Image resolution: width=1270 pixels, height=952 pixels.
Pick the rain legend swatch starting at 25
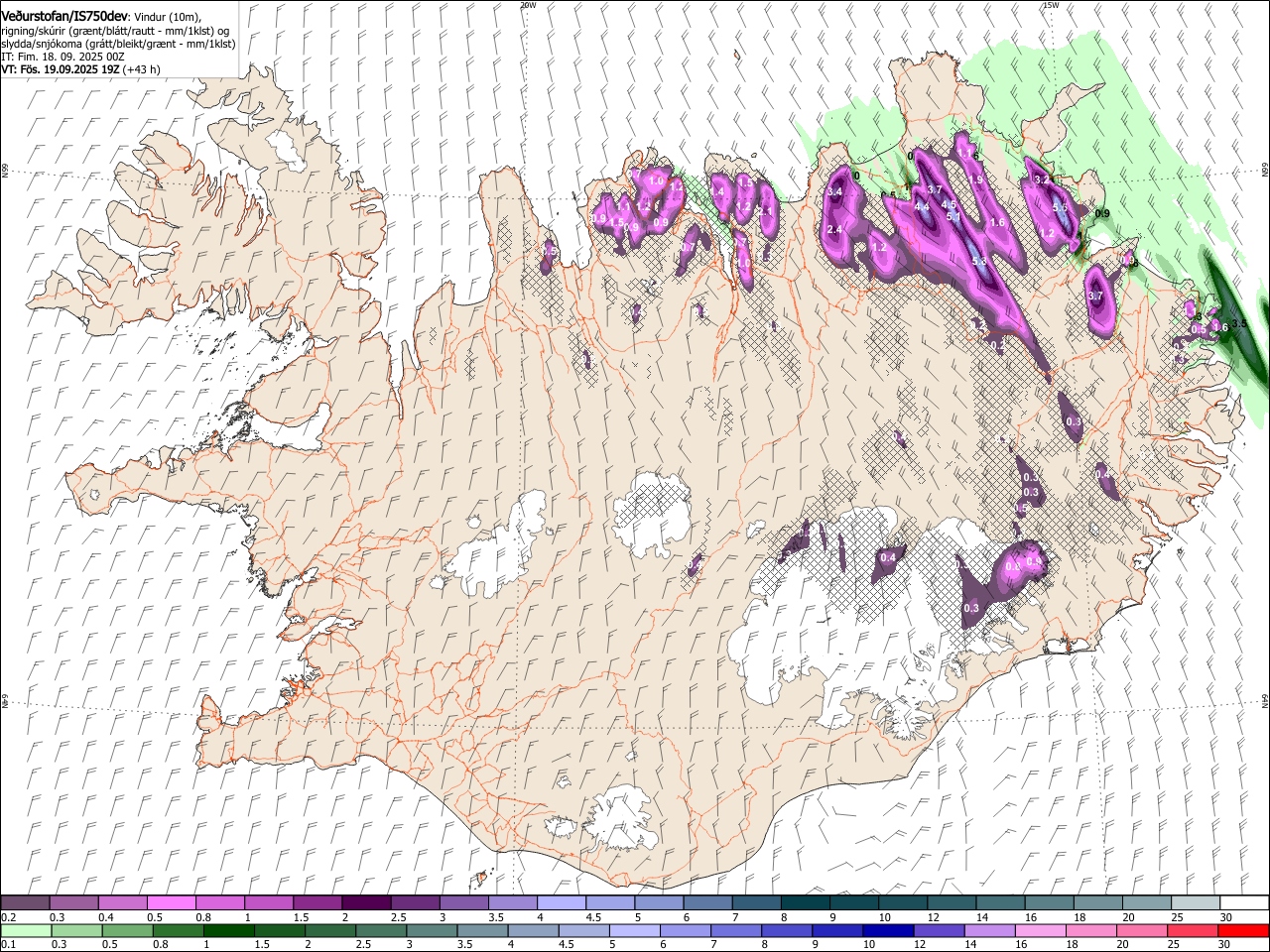[x=1192, y=931]
